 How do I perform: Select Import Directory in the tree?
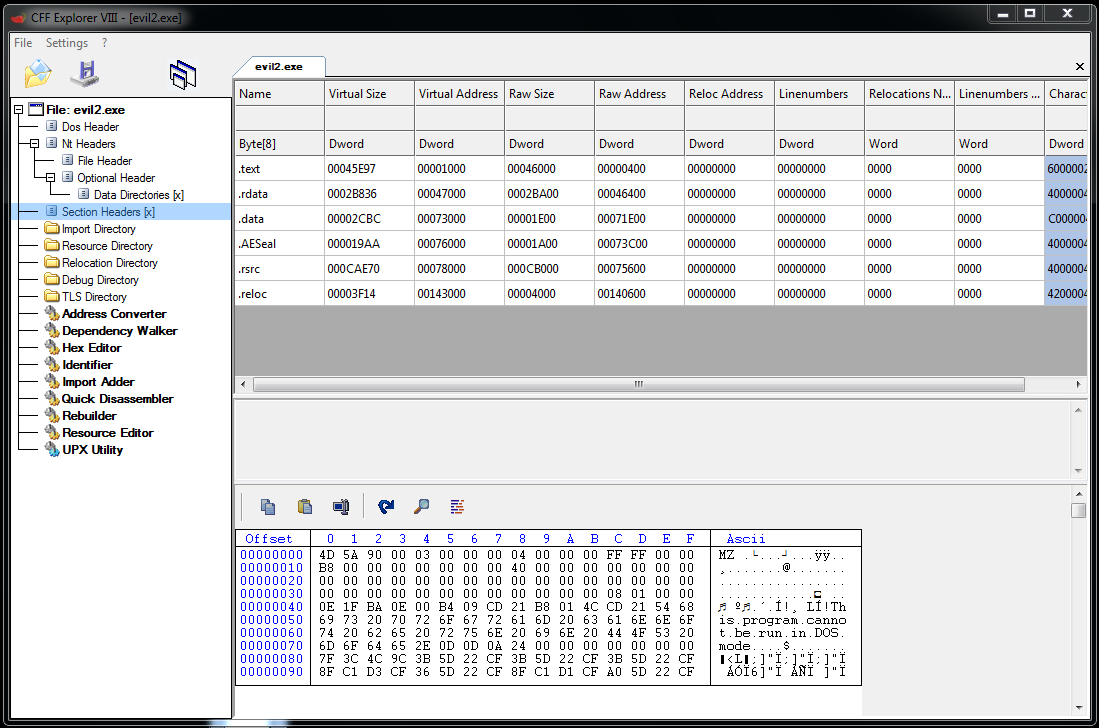pyautogui.click(x=98, y=229)
